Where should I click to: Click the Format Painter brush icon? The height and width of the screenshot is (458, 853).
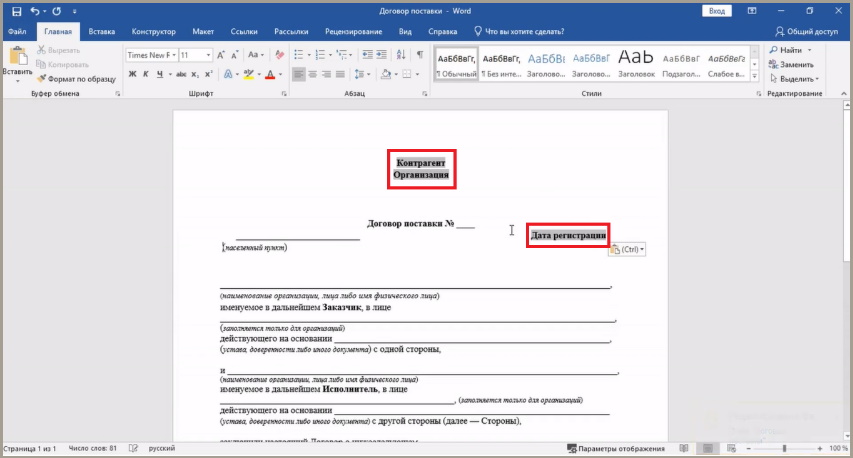[41, 79]
